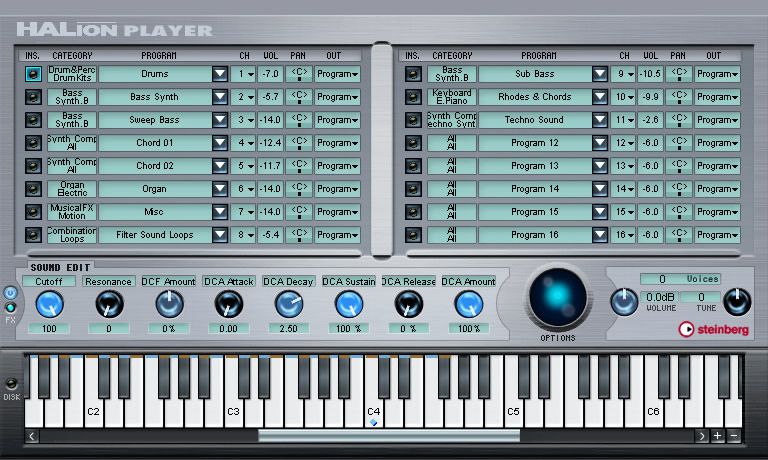Select the instrument slot button for Program 14
Screen dimensions: 768x460
413,189
